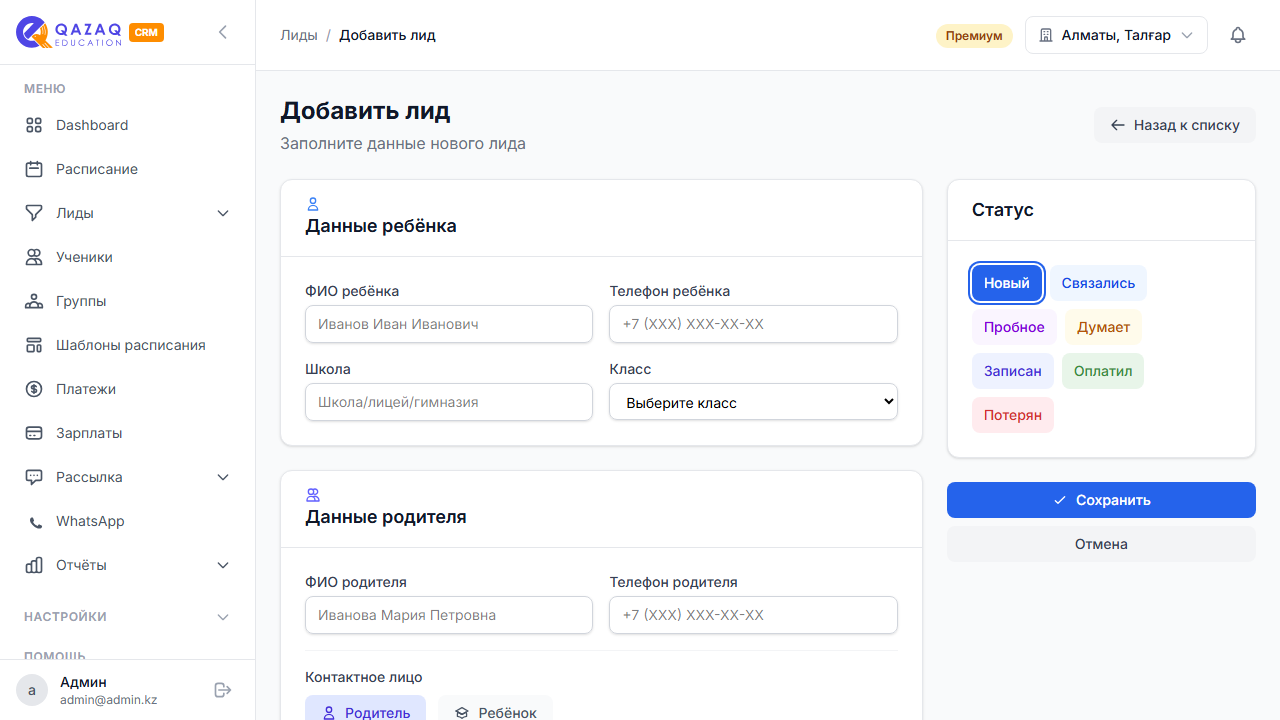Set status to Пробное
Screen dimensions: 1280x720
click(1014, 327)
